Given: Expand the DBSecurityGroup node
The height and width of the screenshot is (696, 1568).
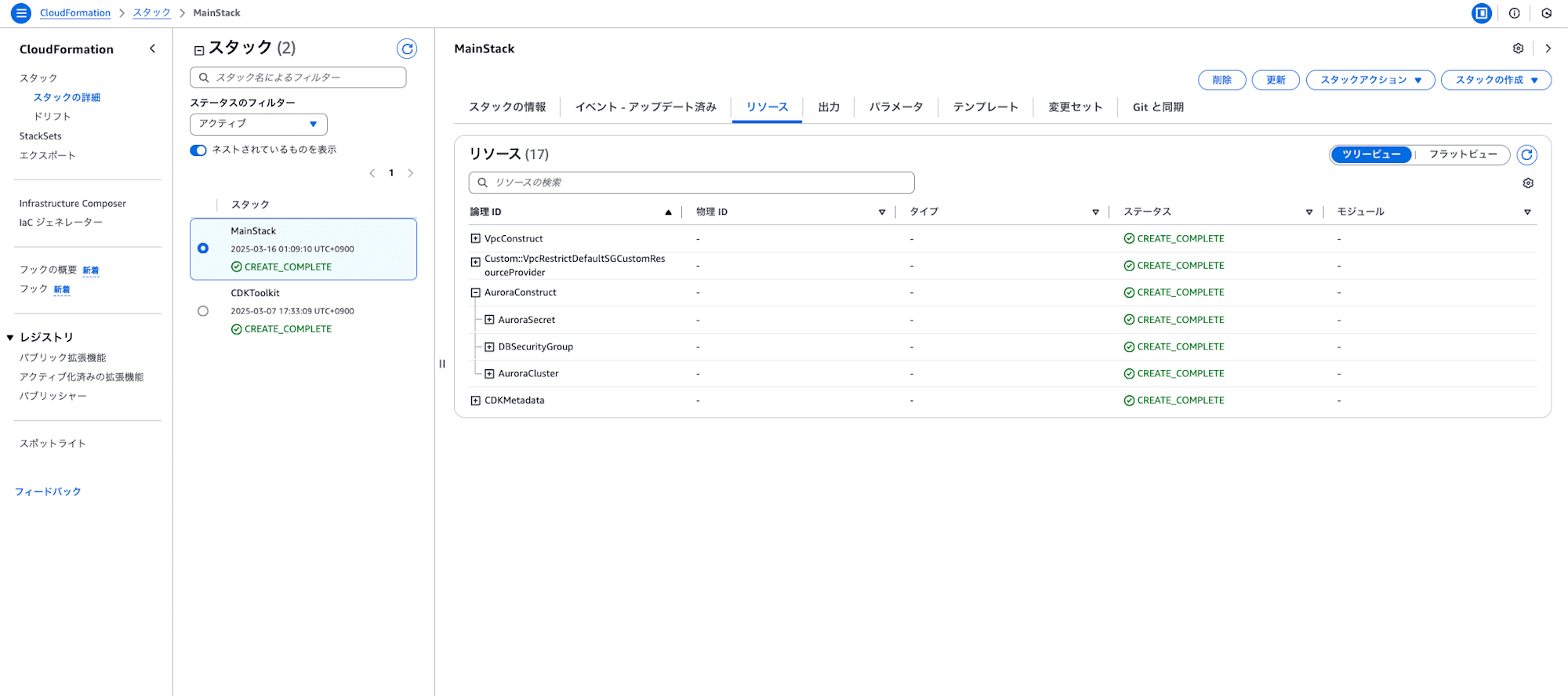Looking at the screenshot, I should click(489, 347).
